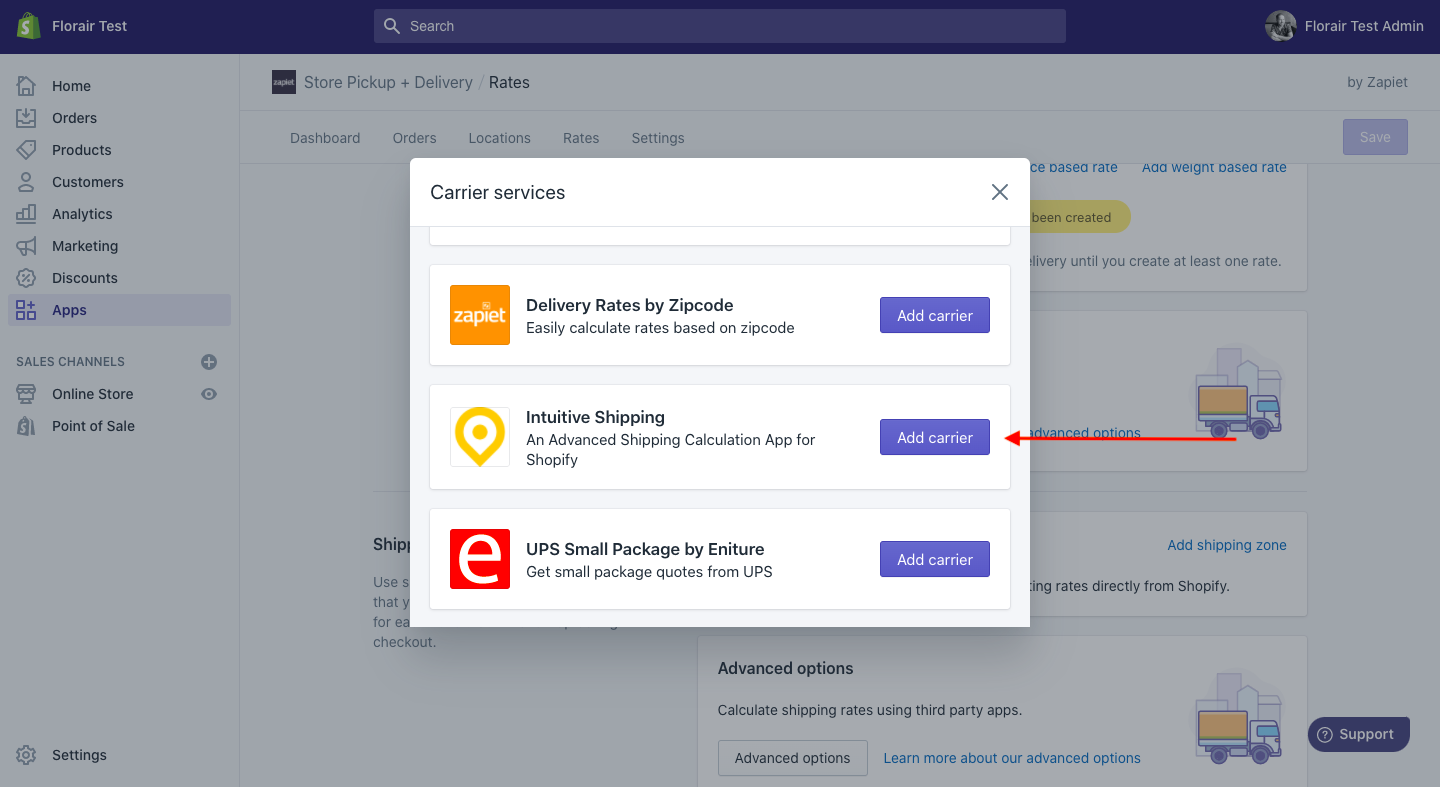Open the app Settings tab
The width and height of the screenshot is (1440, 787).
(658, 138)
